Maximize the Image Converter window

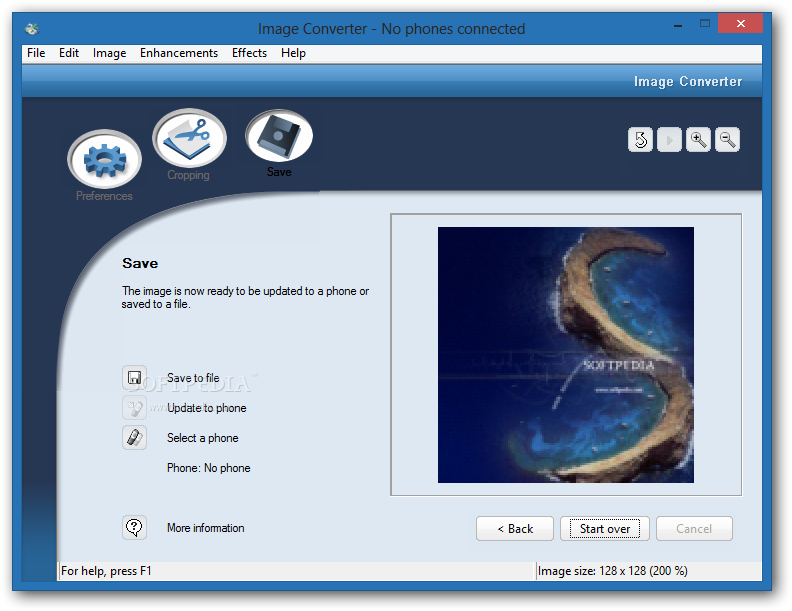pos(705,24)
